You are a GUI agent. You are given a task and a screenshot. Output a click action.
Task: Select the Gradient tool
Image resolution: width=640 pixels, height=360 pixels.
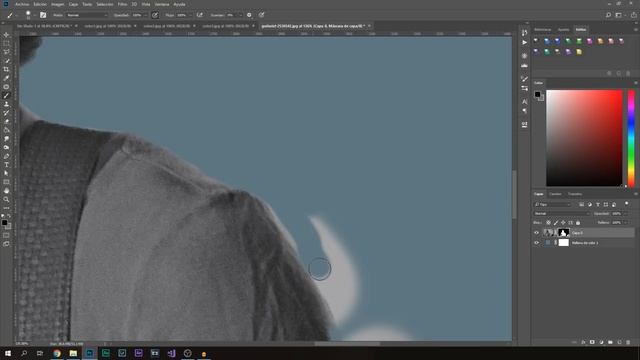[6, 130]
